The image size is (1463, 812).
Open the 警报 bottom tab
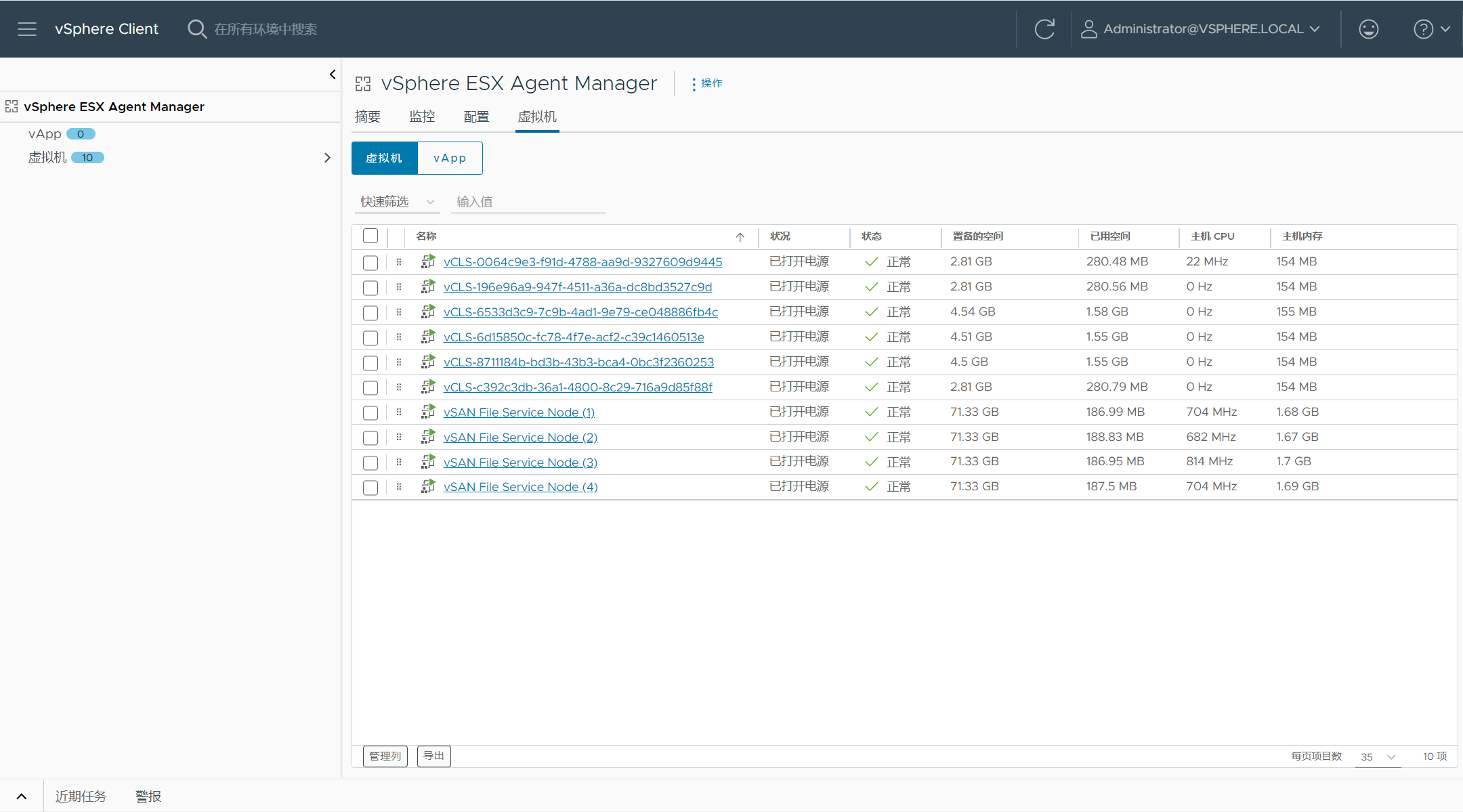148,796
